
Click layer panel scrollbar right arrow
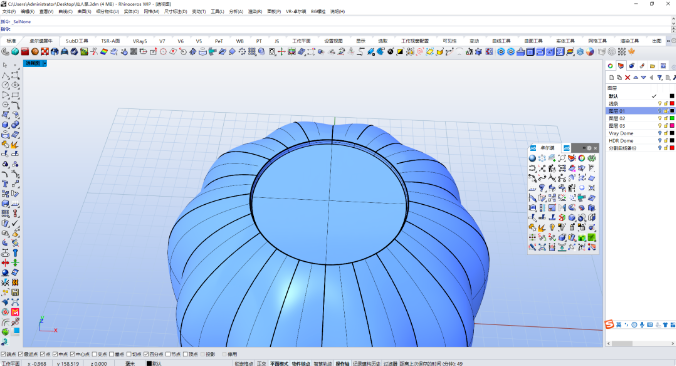pyautogui.click(x=673, y=344)
